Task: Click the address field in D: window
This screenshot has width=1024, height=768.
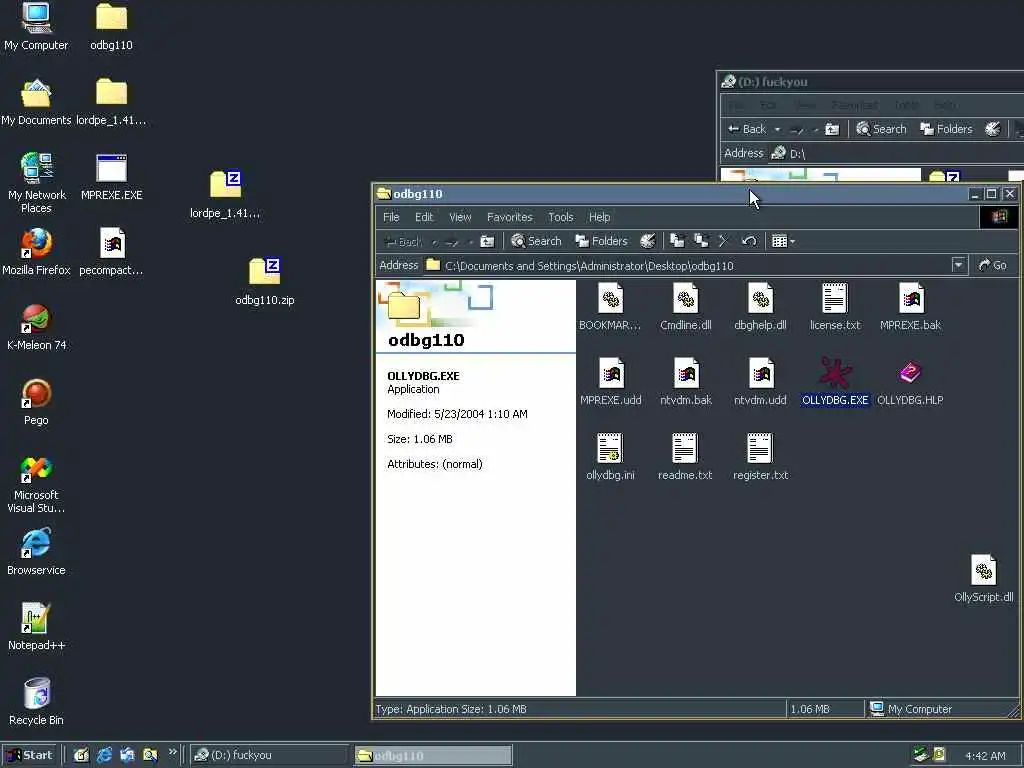Action: point(895,153)
